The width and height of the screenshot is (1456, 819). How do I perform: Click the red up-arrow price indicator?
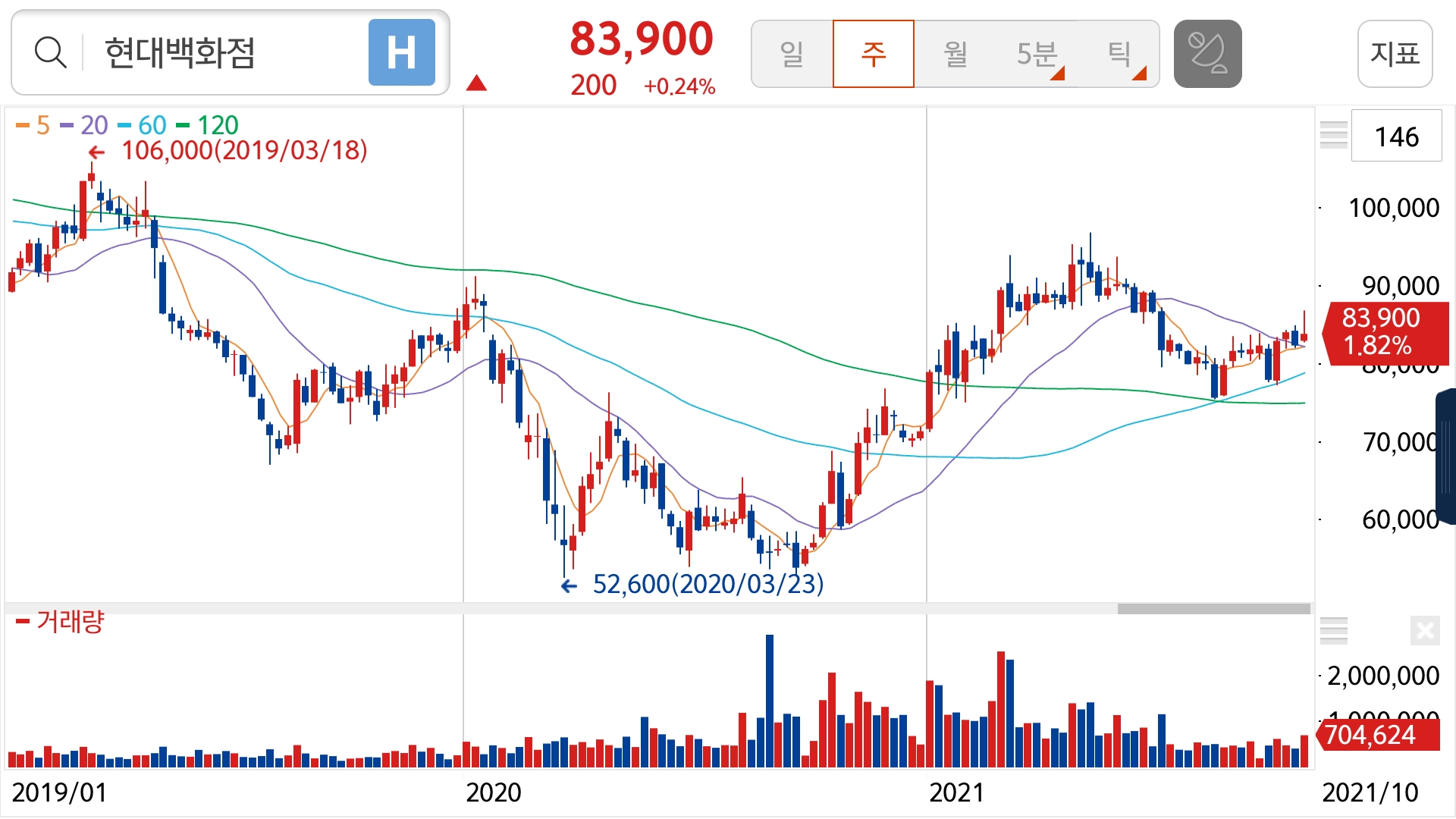[x=476, y=83]
